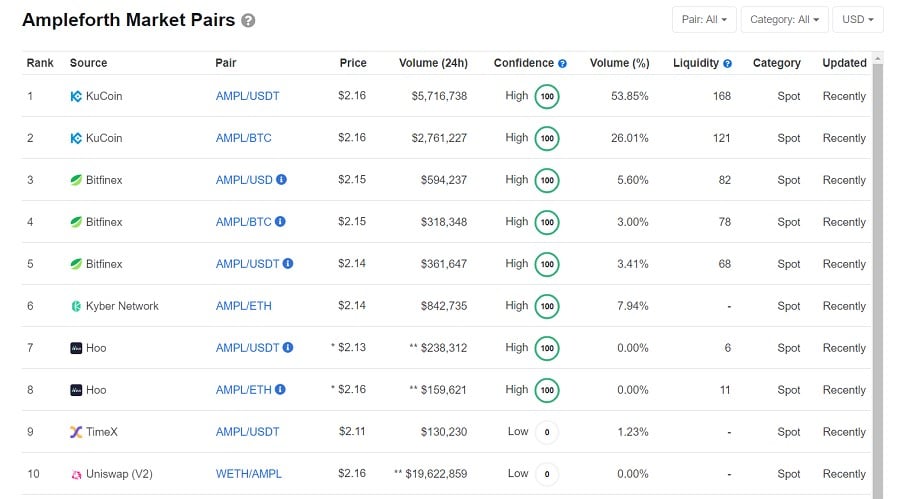Open KuCoin AMPL/USDT pair link
The height and width of the screenshot is (499, 900).
247,96
